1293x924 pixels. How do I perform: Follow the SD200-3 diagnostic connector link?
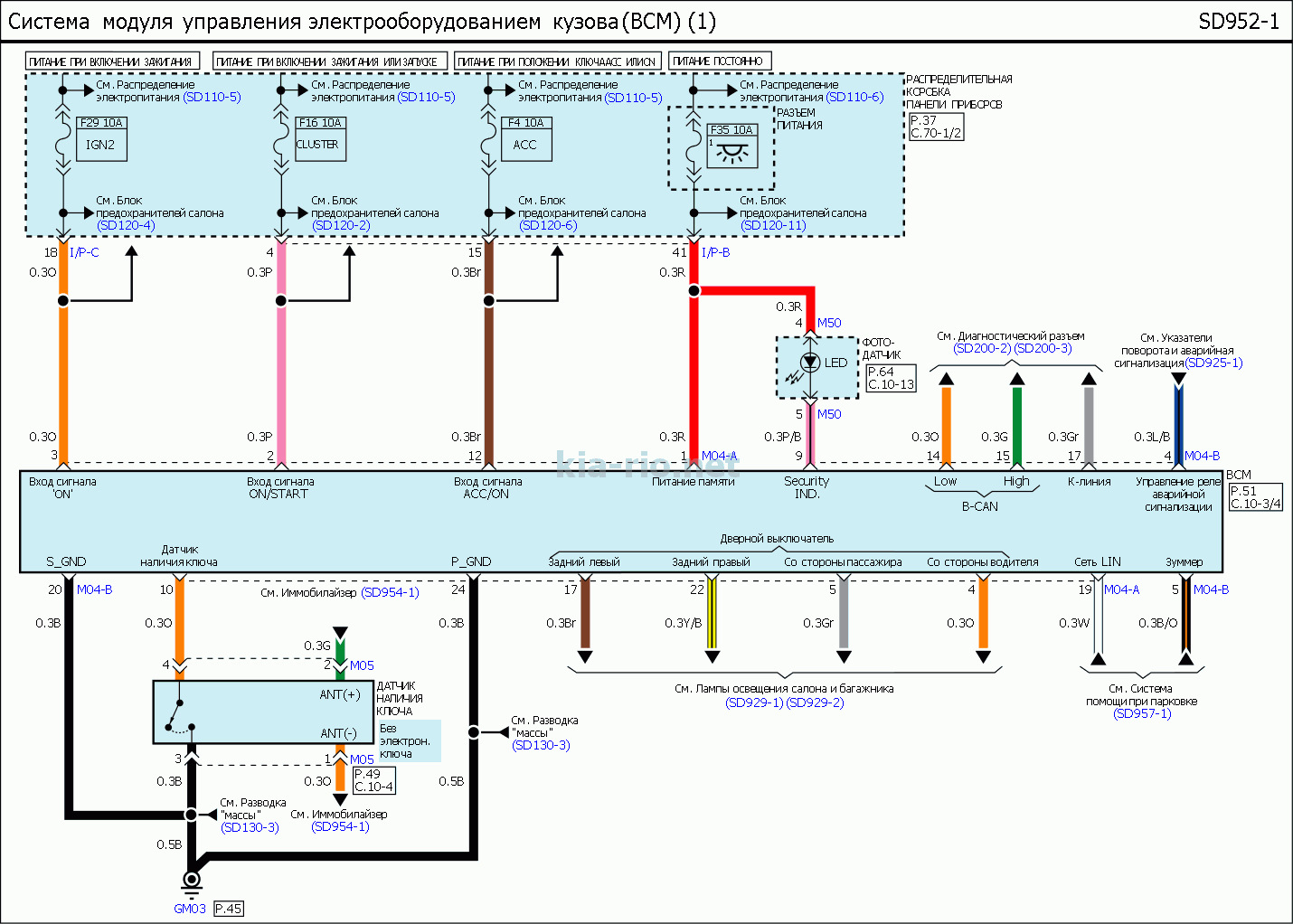click(x=1043, y=348)
